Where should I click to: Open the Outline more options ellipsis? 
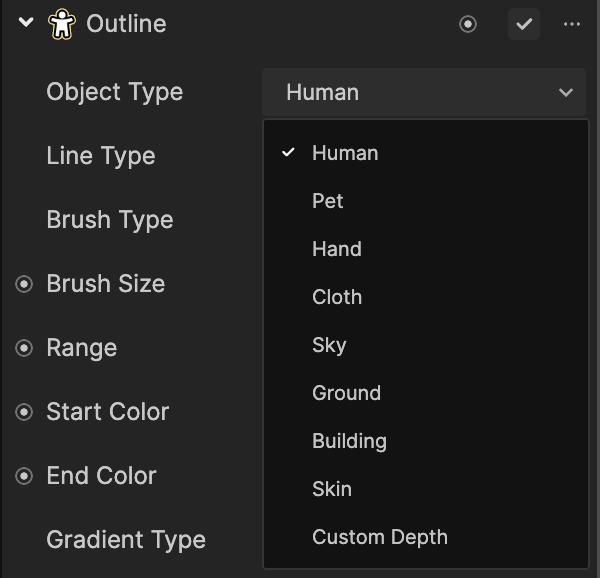pyautogui.click(x=572, y=24)
